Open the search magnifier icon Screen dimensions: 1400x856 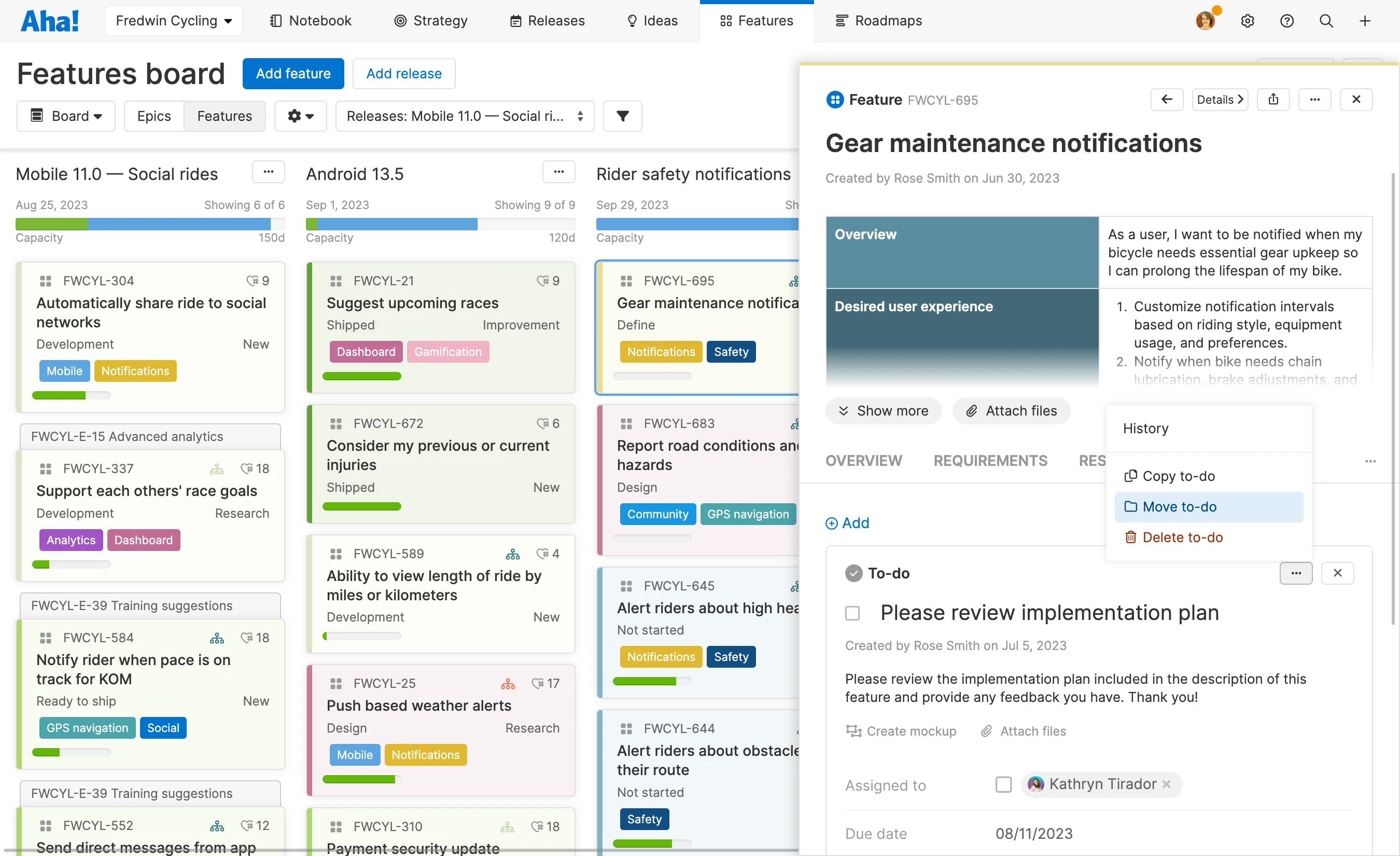coord(1325,21)
